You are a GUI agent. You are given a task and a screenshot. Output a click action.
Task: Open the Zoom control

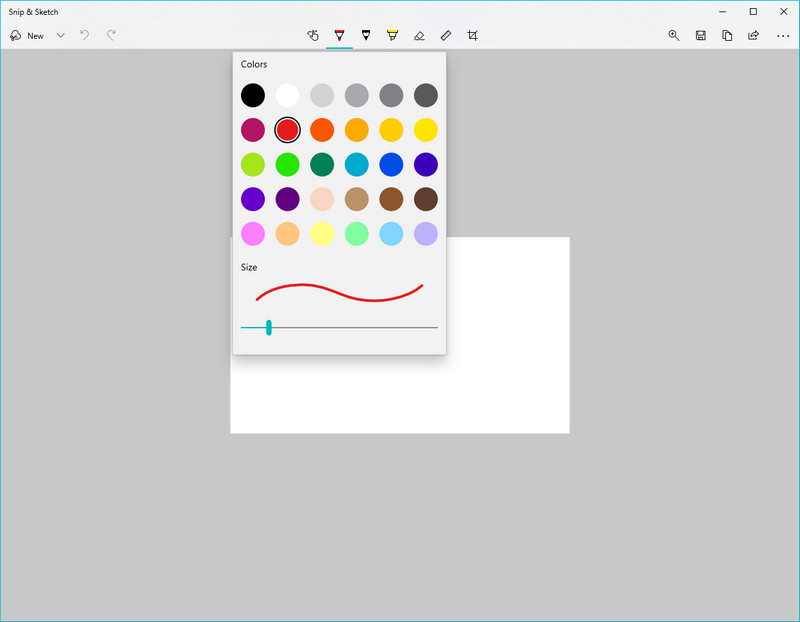674,35
